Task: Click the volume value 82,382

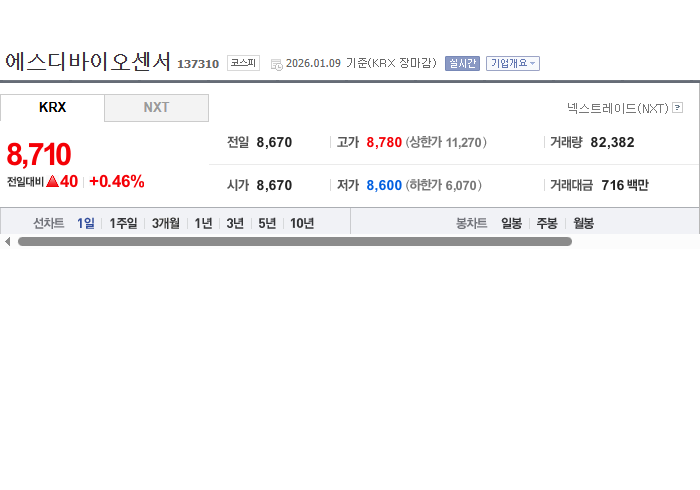Action: click(612, 142)
